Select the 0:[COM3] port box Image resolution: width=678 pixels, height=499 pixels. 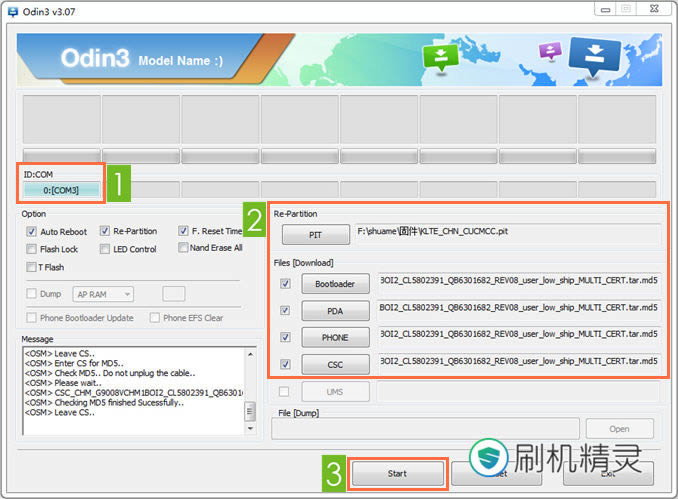[61, 190]
